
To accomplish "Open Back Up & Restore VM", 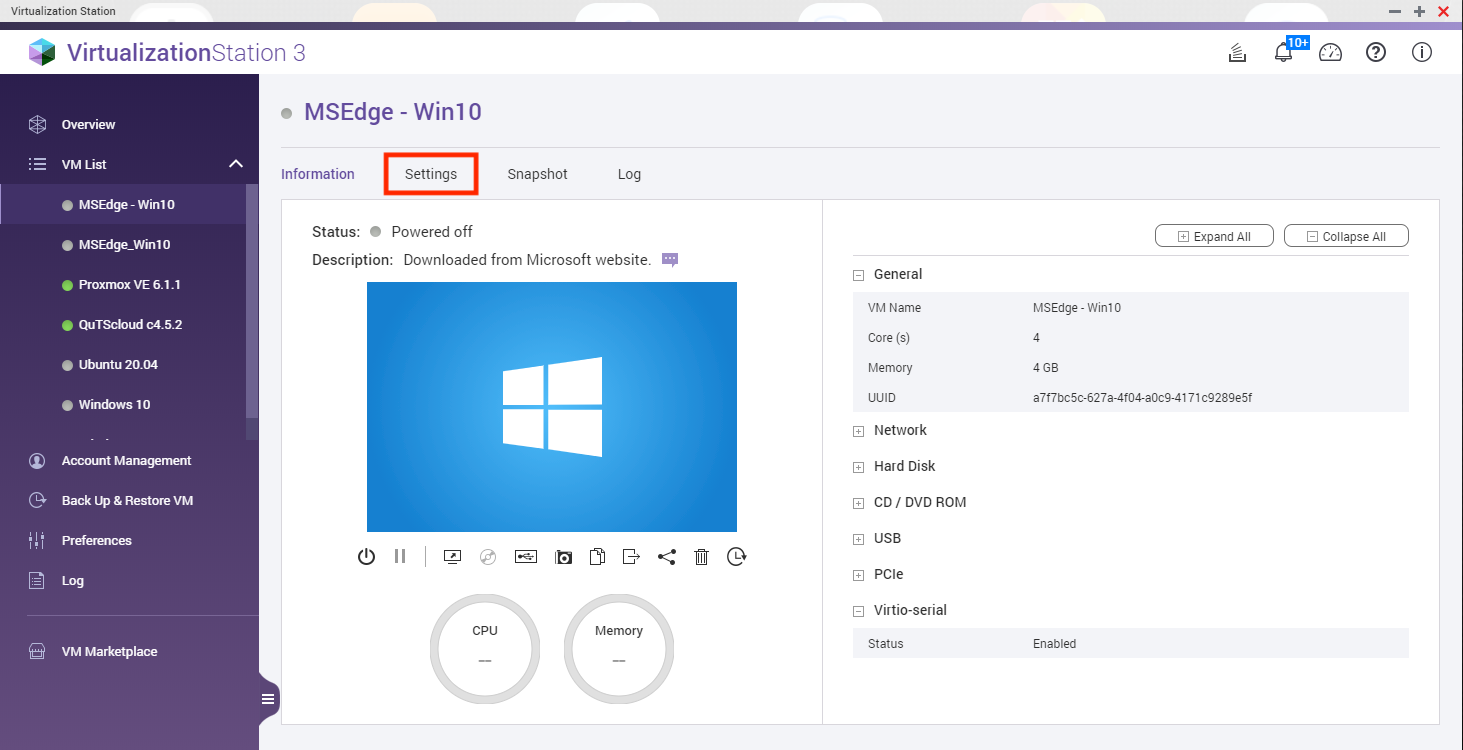I will [127, 501].
